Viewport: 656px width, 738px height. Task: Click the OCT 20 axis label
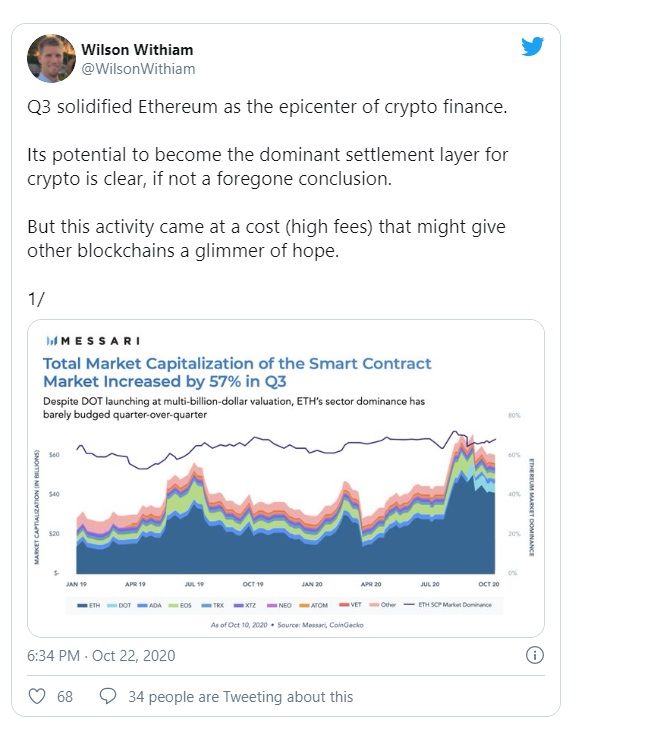coord(488,584)
